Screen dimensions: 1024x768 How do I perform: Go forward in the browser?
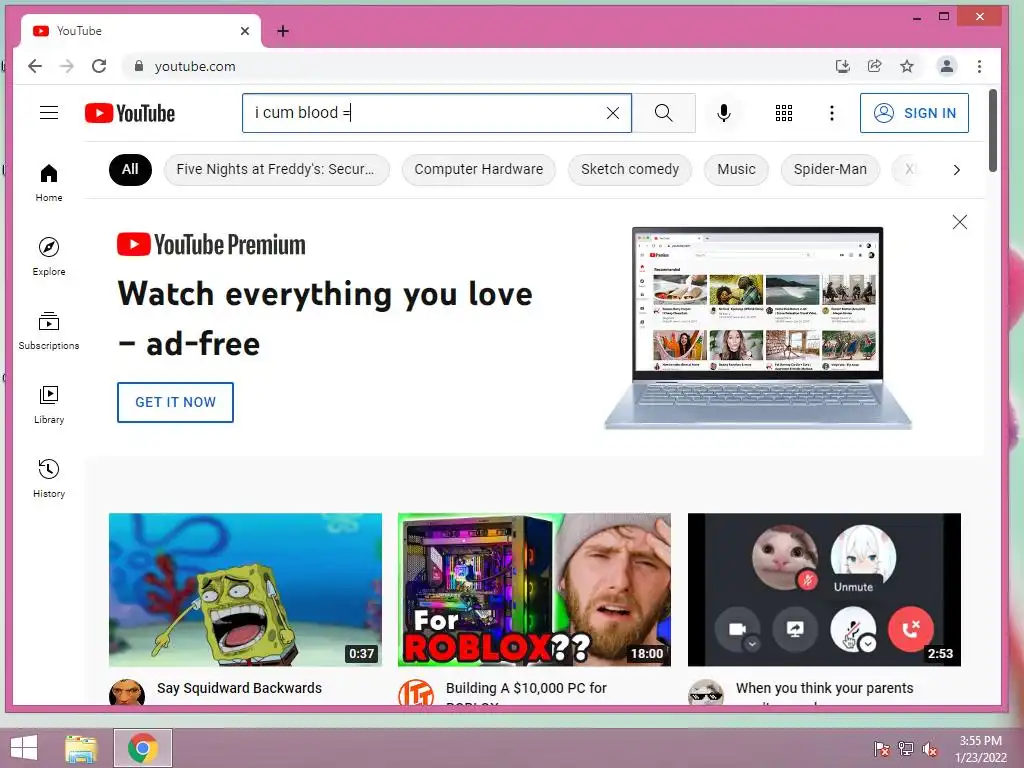tap(67, 66)
